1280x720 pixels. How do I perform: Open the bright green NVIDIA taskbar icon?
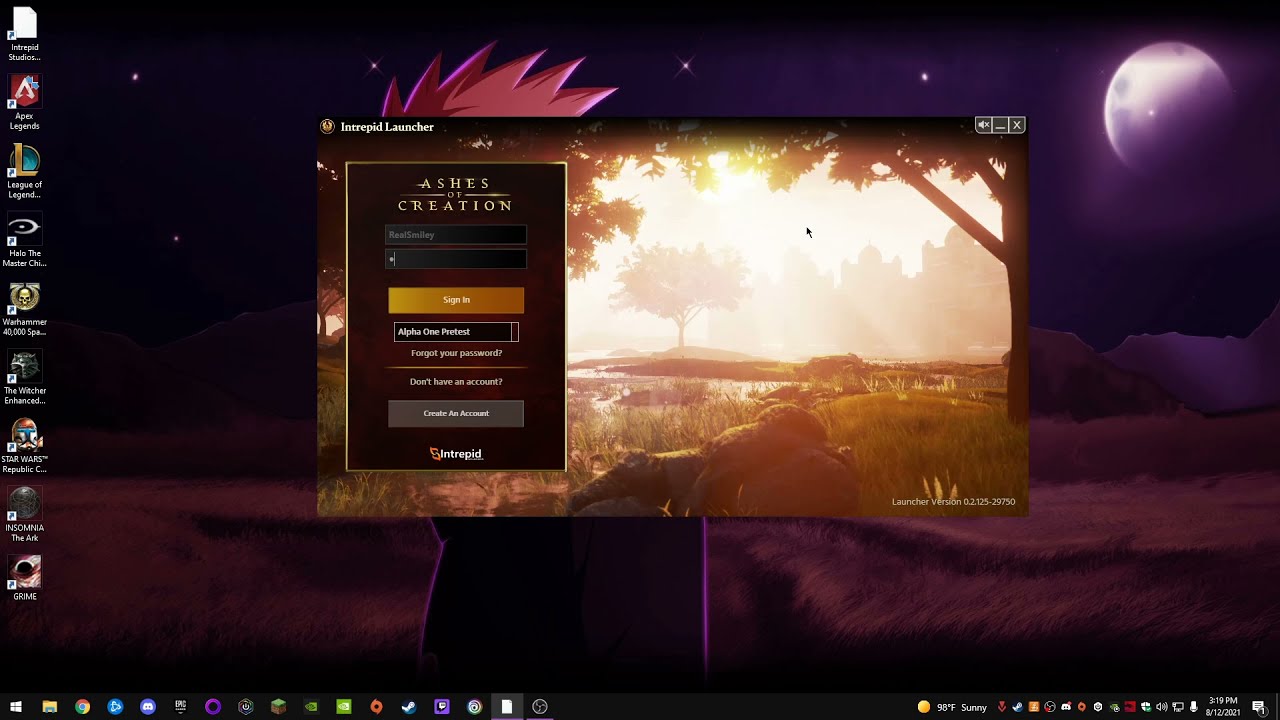[x=344, y=707]
